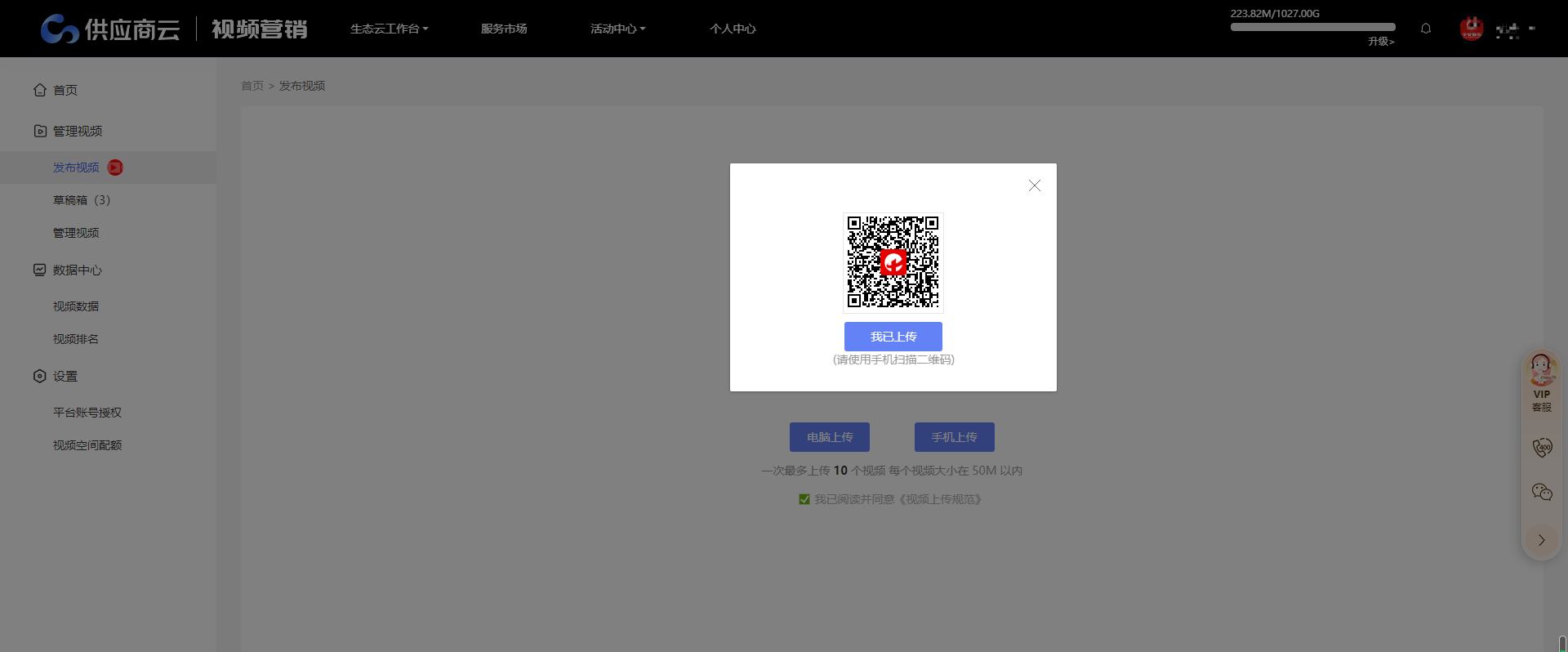The height and width of the screenshot is (652, 1568).
Task: Click the 我已上传 button
Action: pyautogui.click(x=893, y=337)
